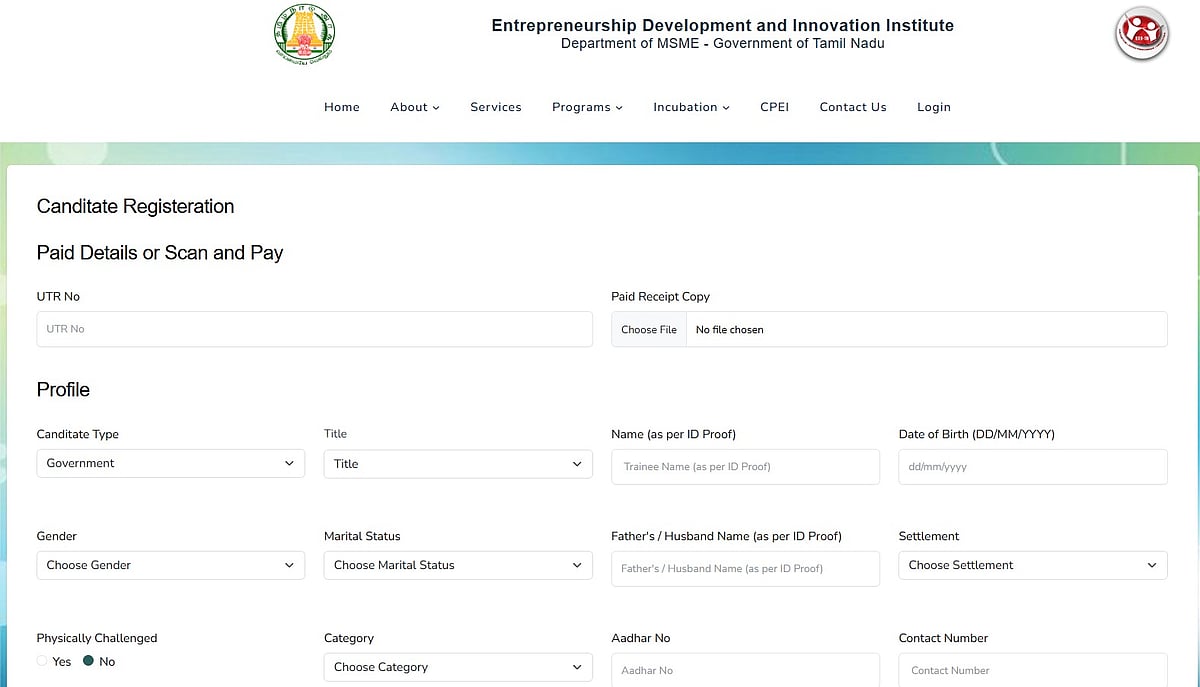Open the Contact Us page
Viewport: 1200px width, 687px height.
point(852,107)
